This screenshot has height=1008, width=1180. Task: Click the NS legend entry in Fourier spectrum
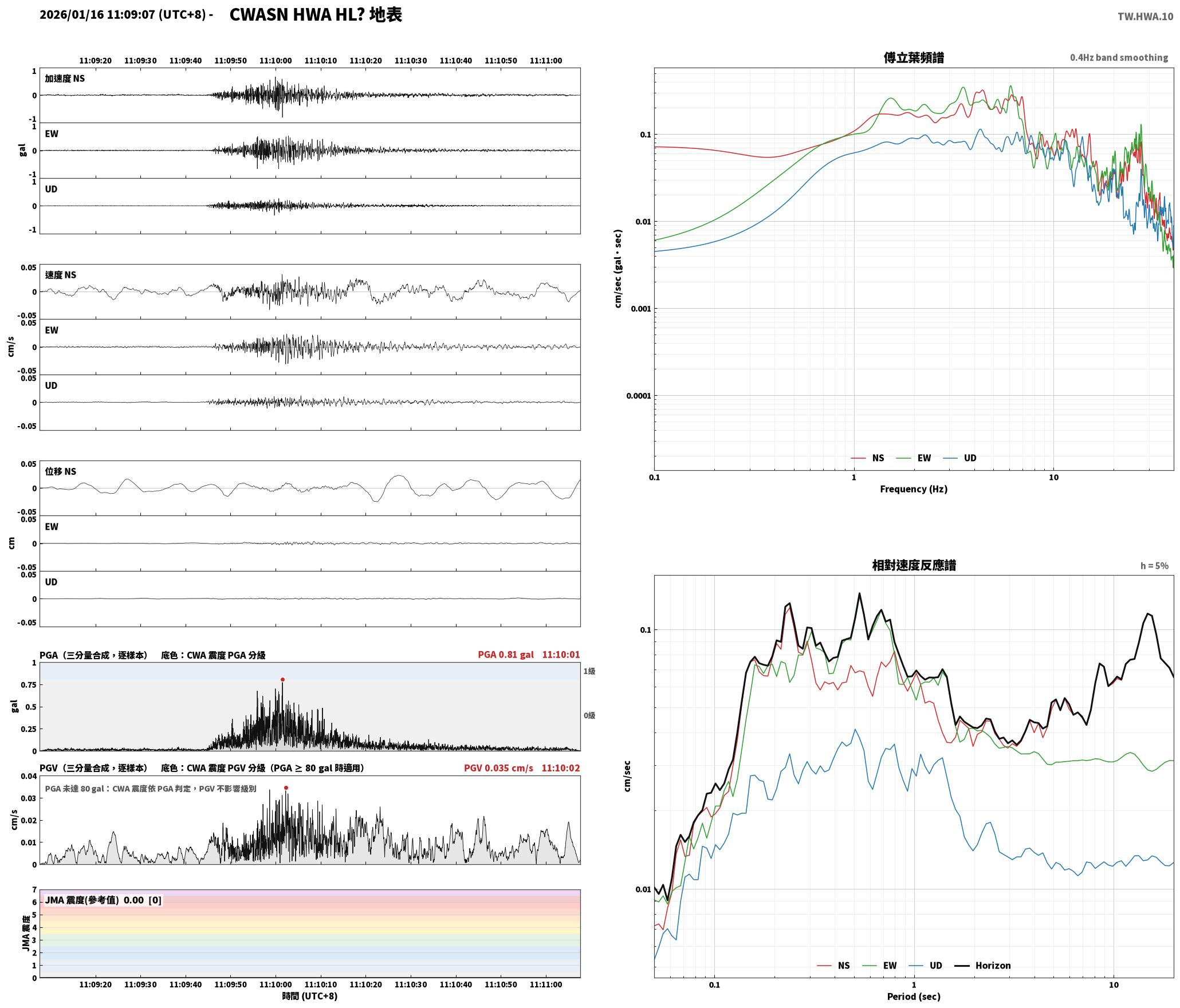[867, 458]
